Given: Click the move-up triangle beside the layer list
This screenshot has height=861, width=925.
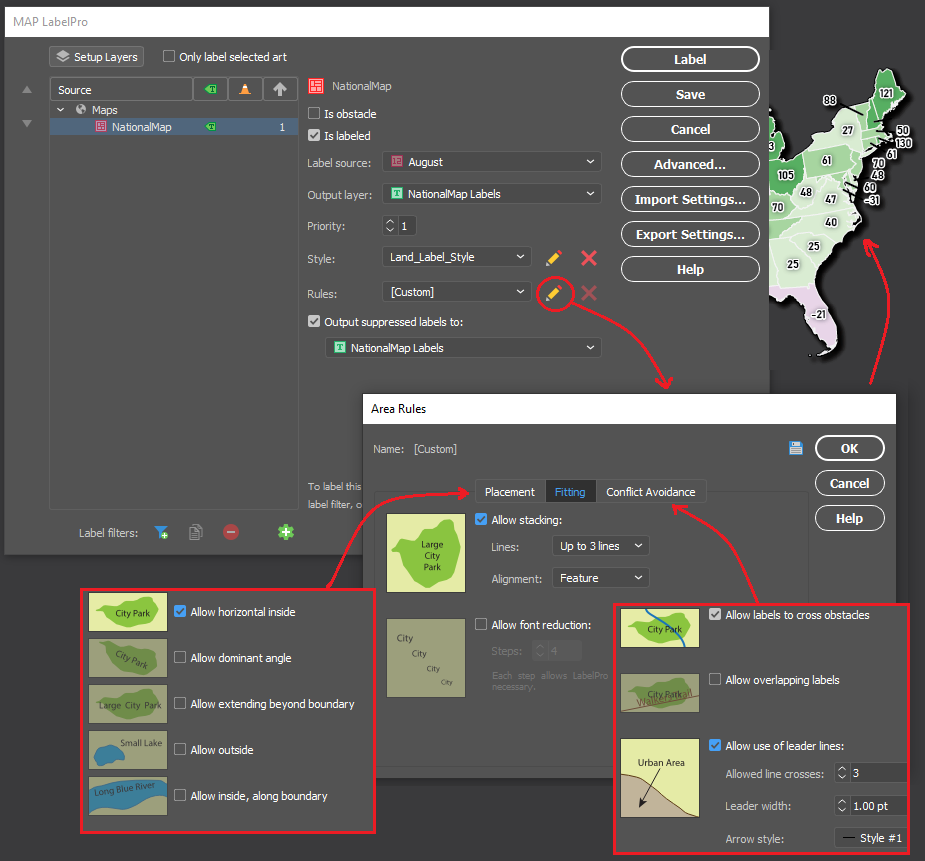Looking at the screenshot, I should pos(27,90).
